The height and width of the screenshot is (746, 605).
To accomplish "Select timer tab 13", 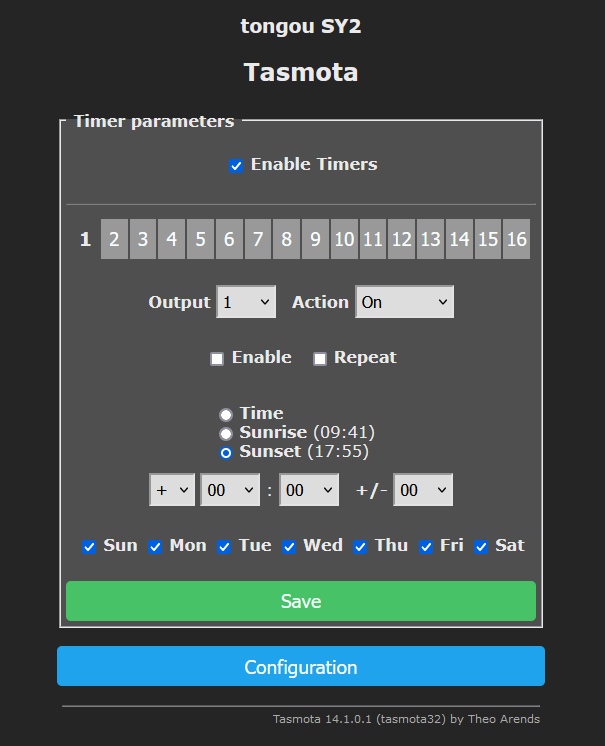I will point(430,239).
